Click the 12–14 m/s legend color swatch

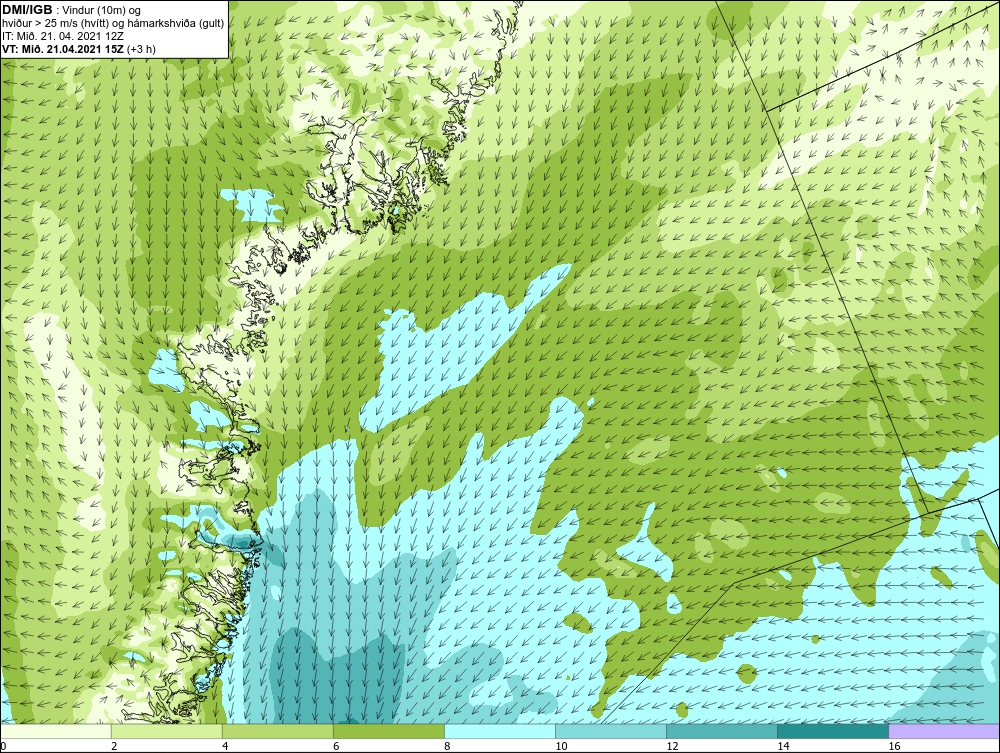pyautogui.click(x=722, y=731)
